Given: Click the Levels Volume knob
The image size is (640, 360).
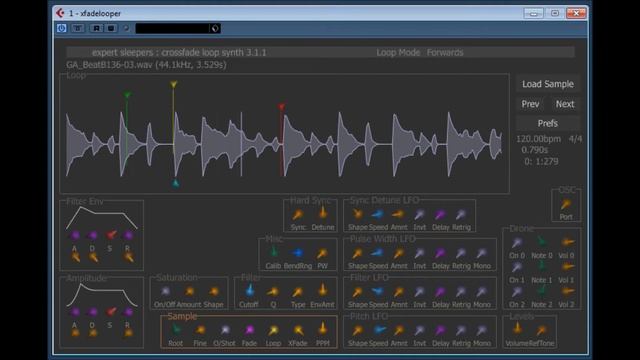Looking at the screenshot, I should [x=517, y=329].
